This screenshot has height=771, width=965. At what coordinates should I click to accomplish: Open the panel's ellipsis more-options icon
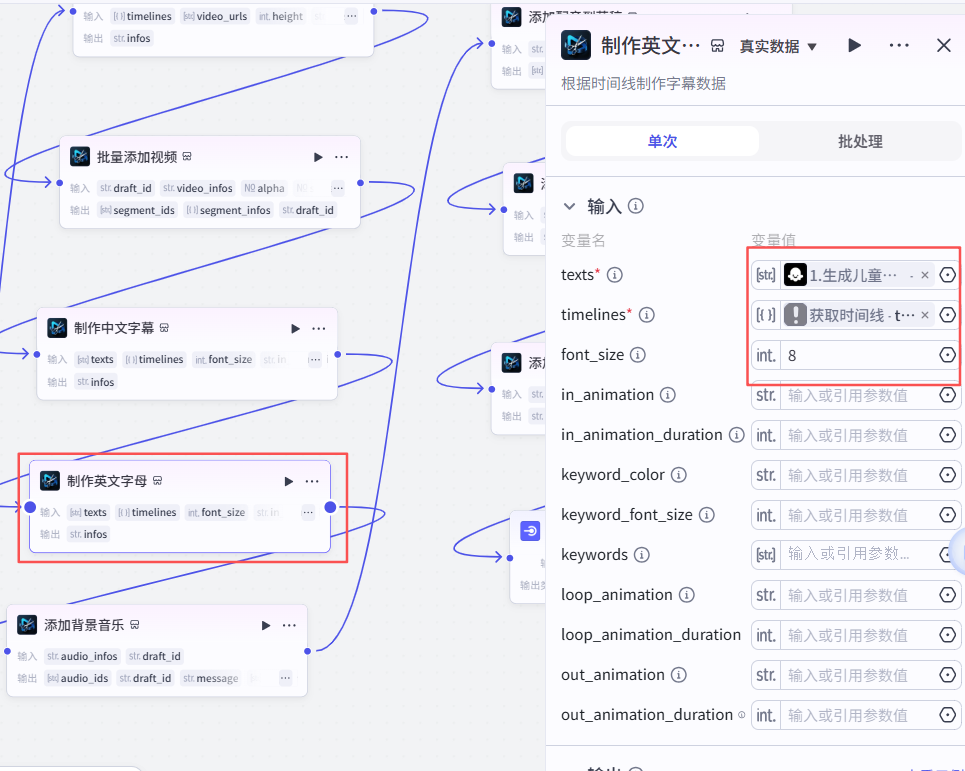coord(899,45)
